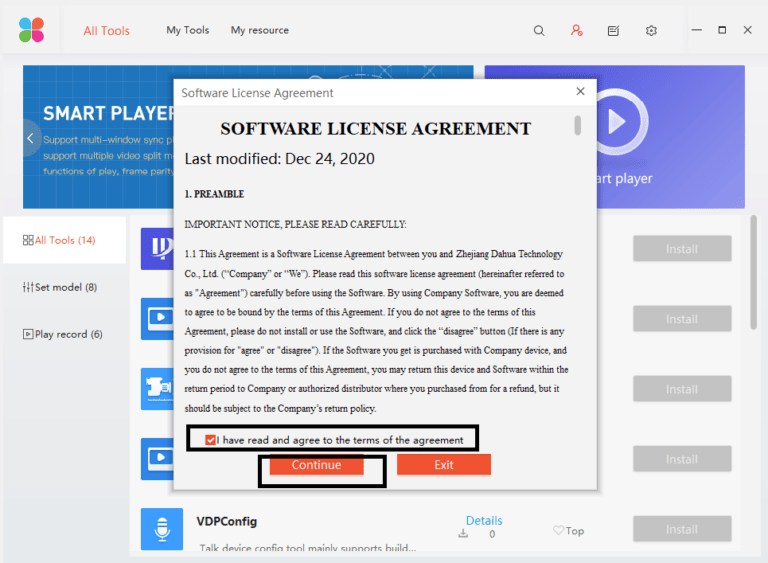
Task: Go to previous banner slide arrow
Action: [31, 138]
